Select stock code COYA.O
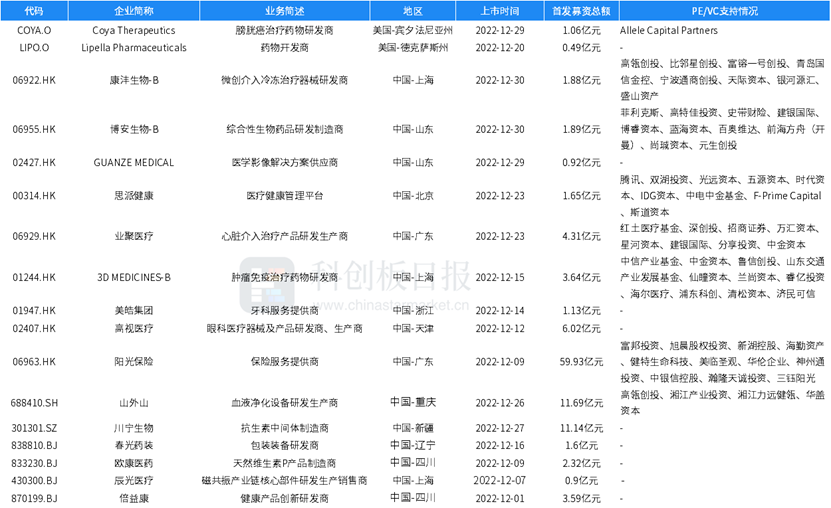The height and width of the screenshot is (508, 831). [x=34, y=31]
